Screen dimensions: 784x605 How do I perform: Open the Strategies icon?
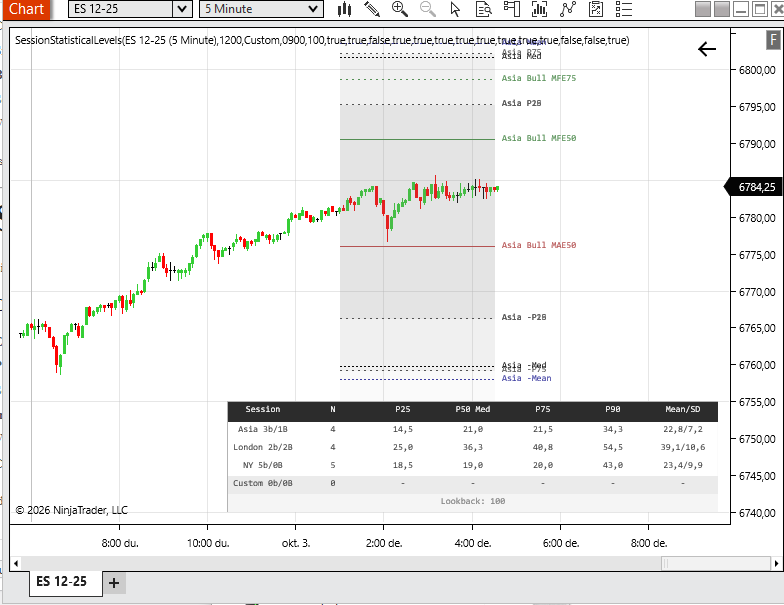click(x=569, y=9)
